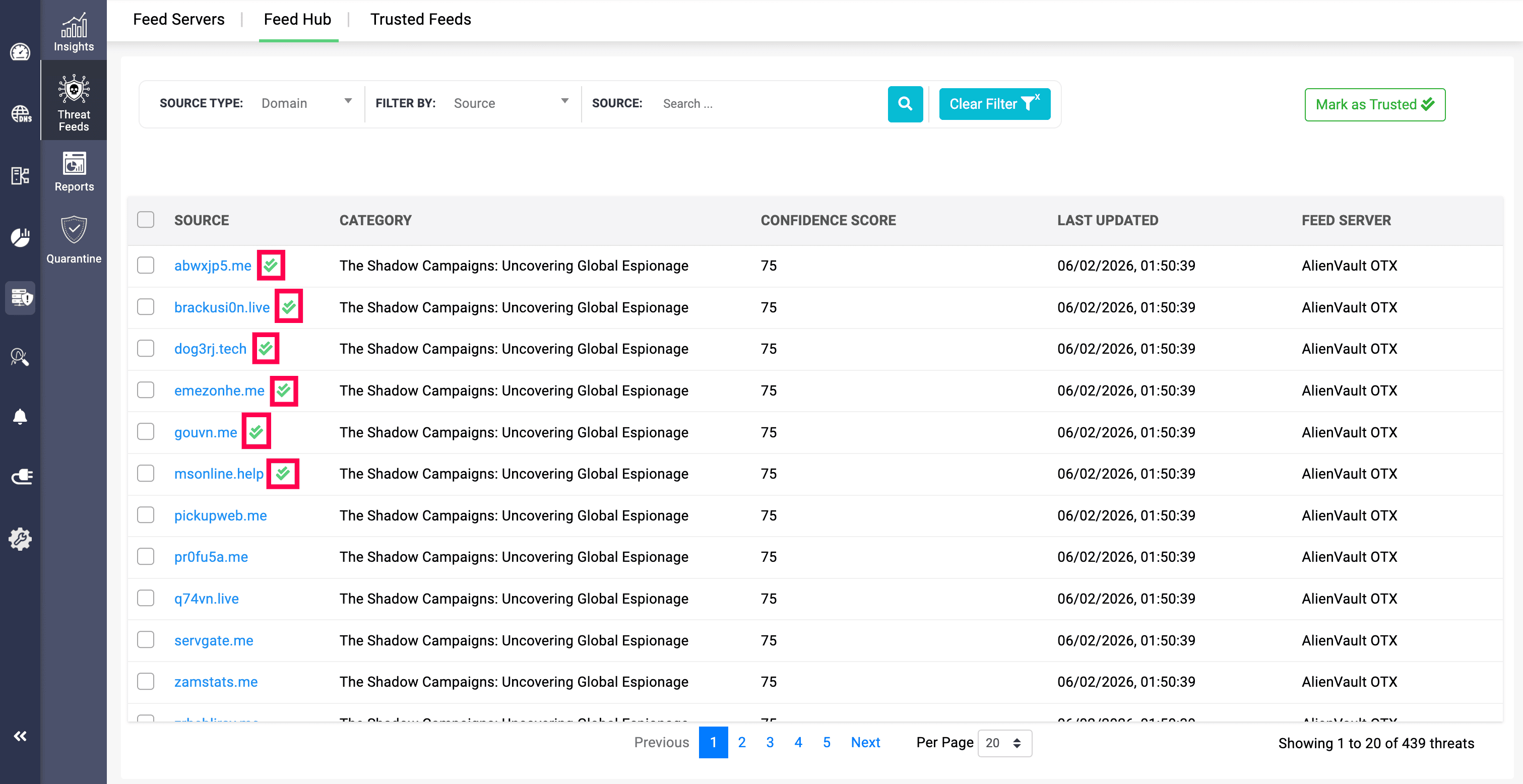Click the dashboard gauge sidebar icon
The height and width of the screenshot is (784, 1523).
click(x=20, y=52)
